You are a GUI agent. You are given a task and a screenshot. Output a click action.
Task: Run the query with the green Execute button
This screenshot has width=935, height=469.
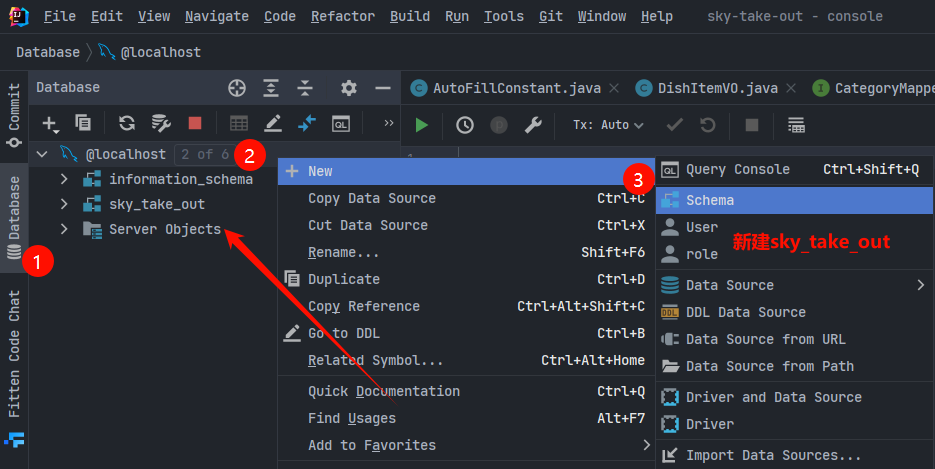coord(422,125)
